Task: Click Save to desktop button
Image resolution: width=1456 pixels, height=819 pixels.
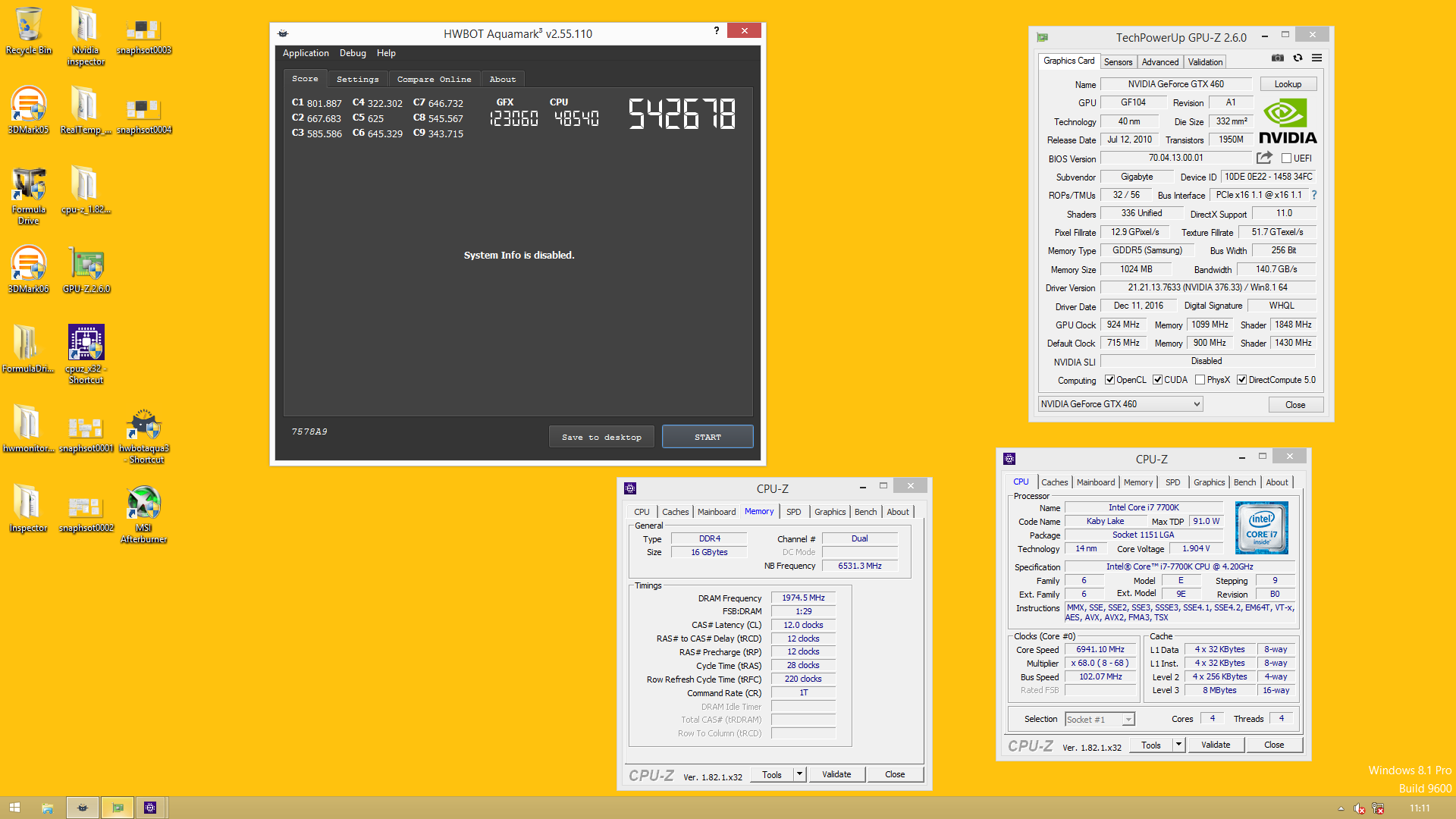Action: click(x=601, y=437)
